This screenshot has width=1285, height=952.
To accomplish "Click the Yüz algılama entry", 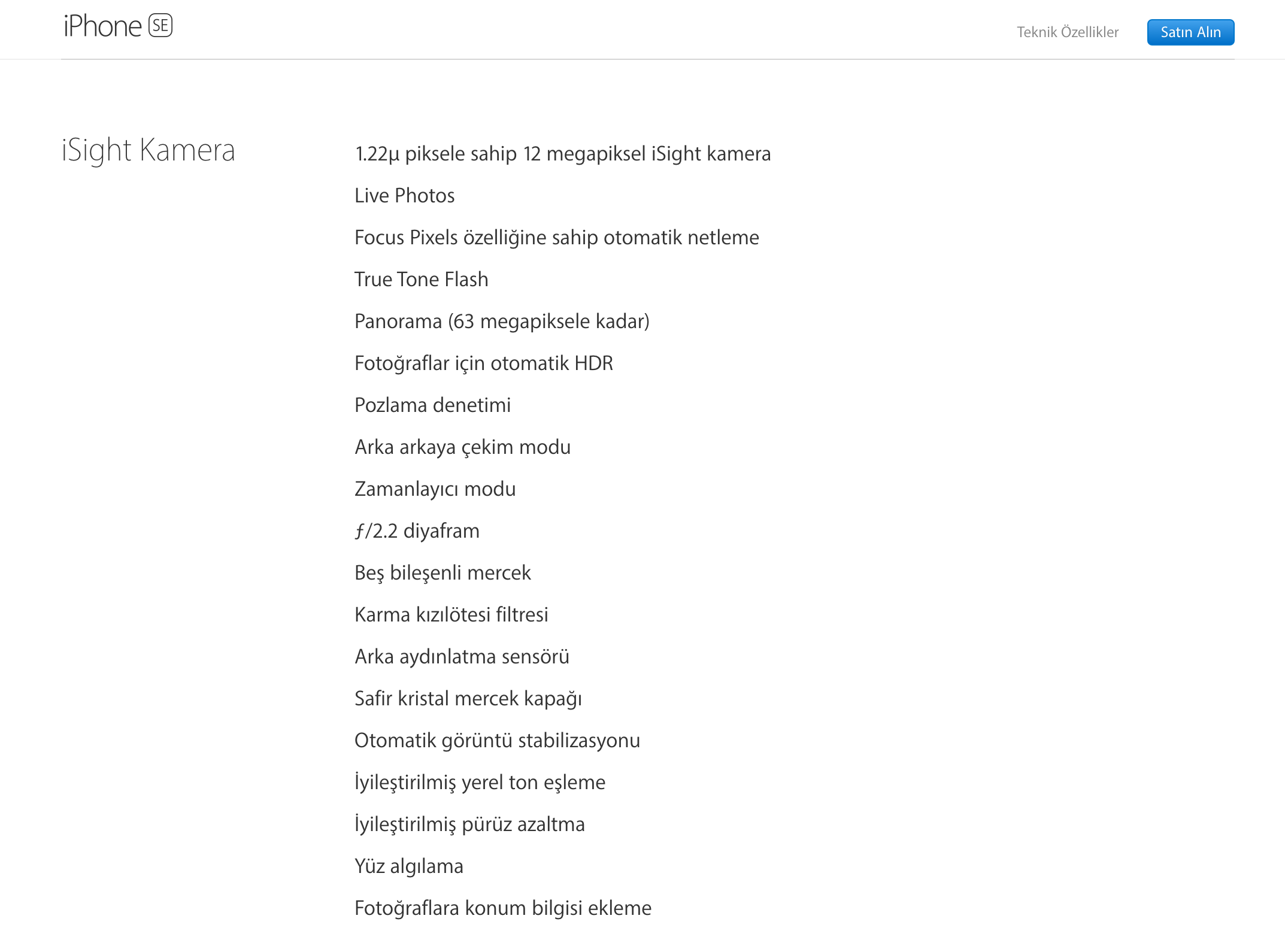I will point(408,866).
